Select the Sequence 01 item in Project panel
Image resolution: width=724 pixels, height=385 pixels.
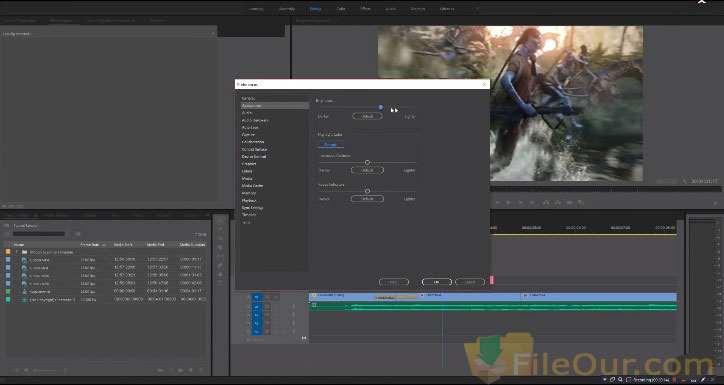40,292
